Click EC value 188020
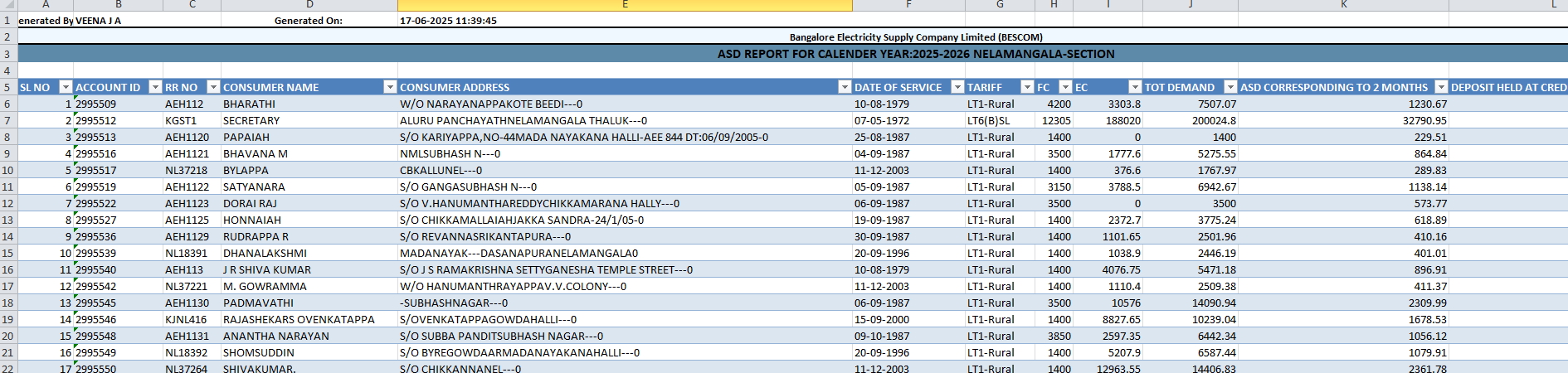Viewport: 1568px width, 373px height. [x=1123, y=120]
